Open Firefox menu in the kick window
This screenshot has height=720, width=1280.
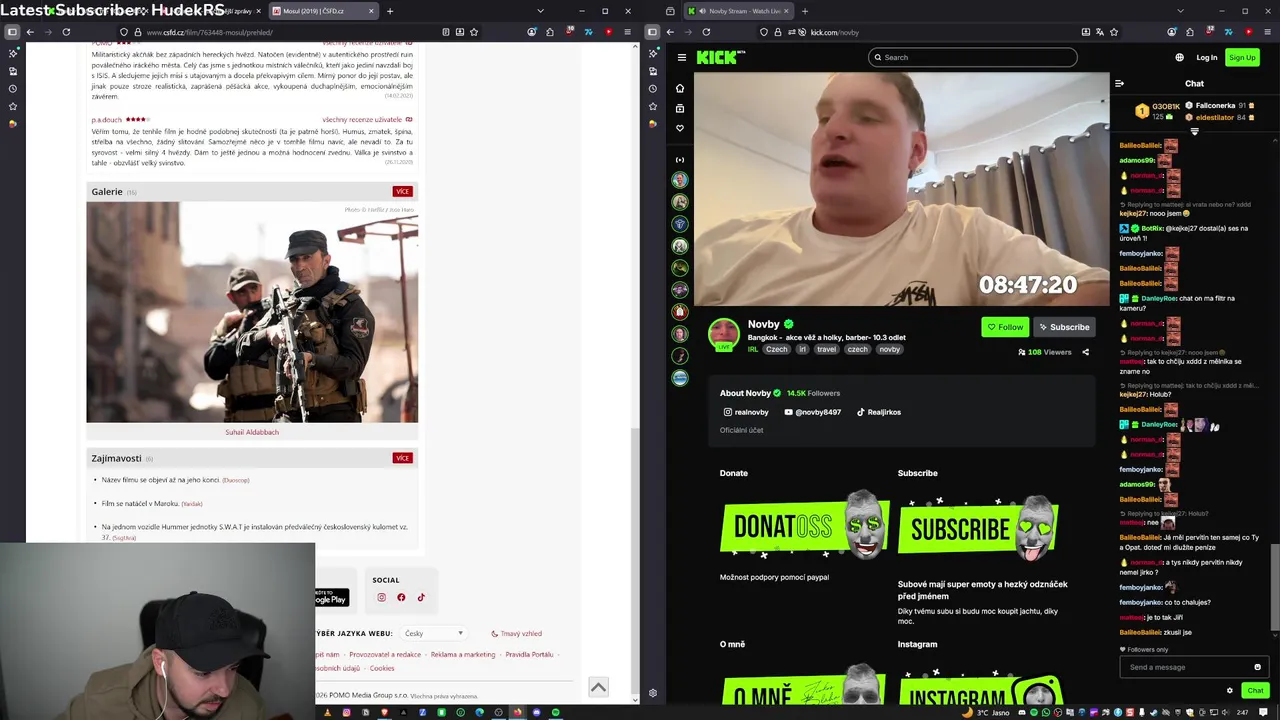1268,32
